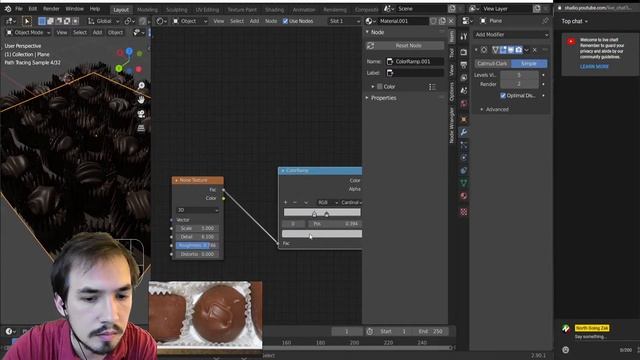Image resolution: width=640 pixels, height=360 pixels.
Task: Edit the Name field ColorRamp.001
Action: point(415,61)
